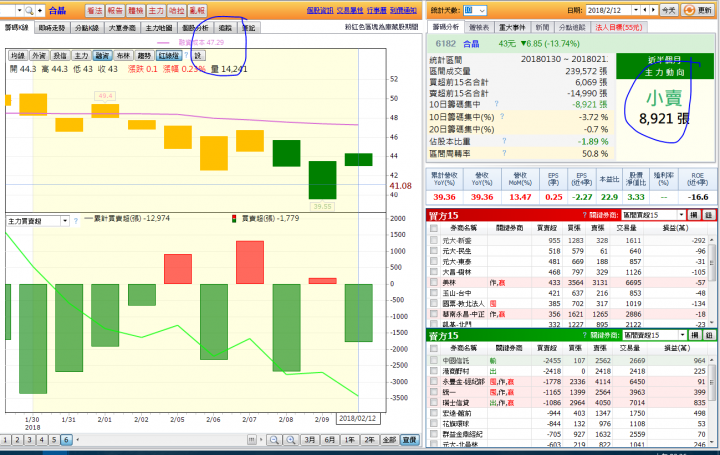Toggle the 均線 moving average button
Viewport: 720px width, 455px height.
18,56
